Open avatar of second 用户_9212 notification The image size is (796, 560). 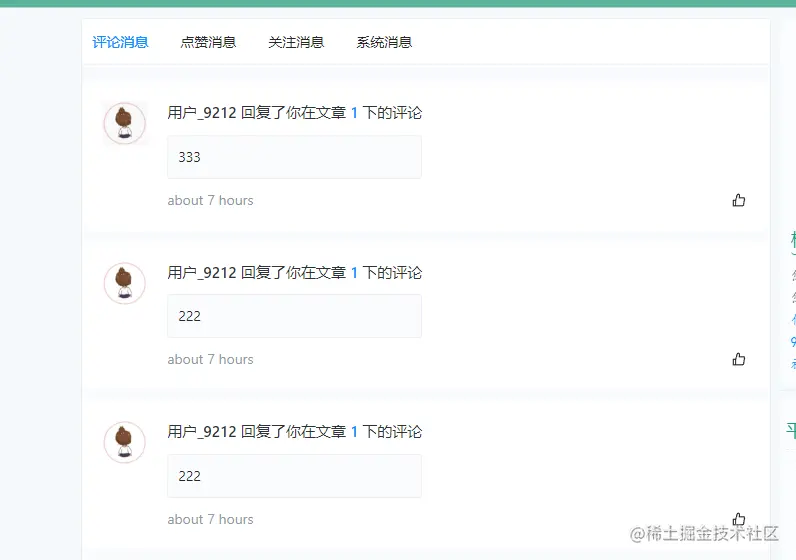click(124, 283)
